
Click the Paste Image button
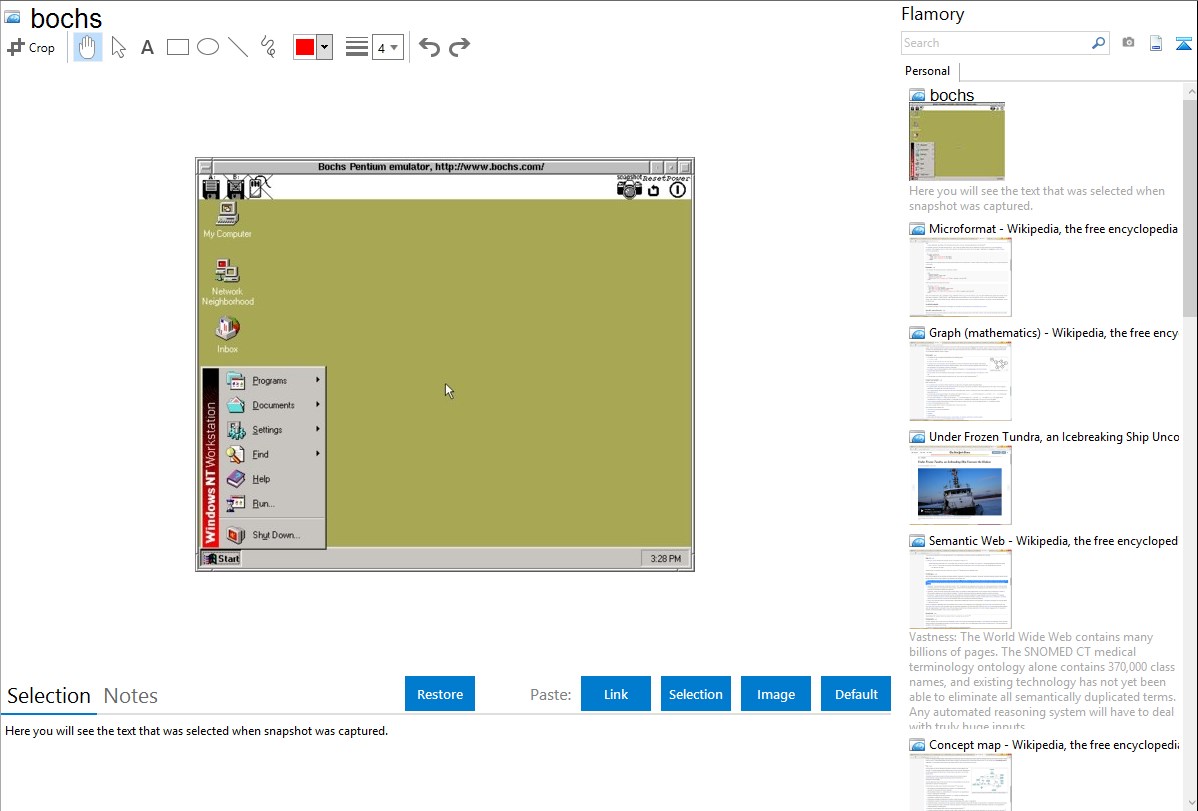(775, 694)
